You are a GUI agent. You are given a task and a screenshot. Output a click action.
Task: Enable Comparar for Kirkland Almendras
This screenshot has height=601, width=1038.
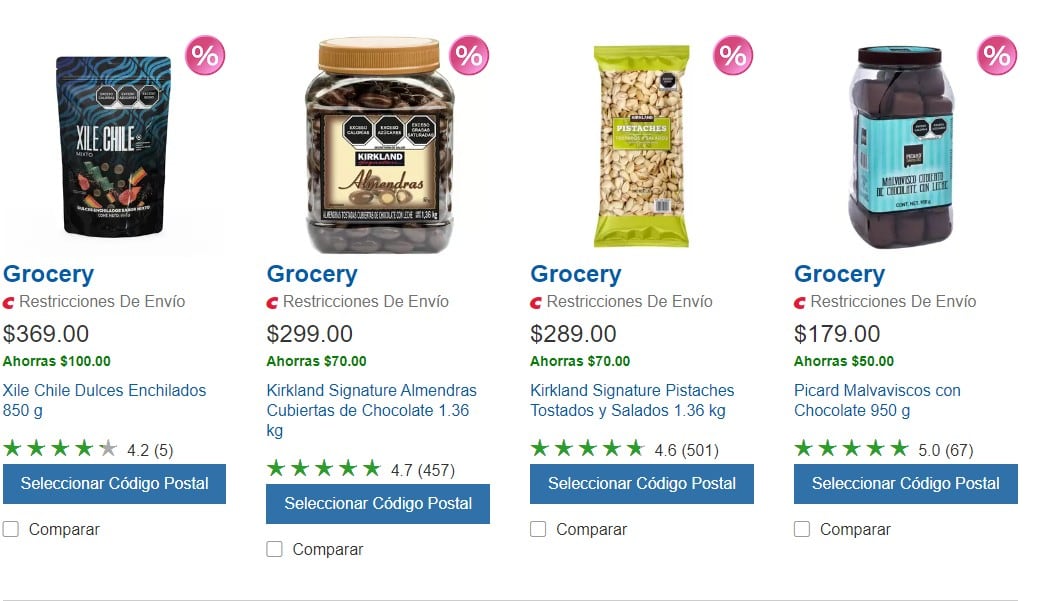275,549
